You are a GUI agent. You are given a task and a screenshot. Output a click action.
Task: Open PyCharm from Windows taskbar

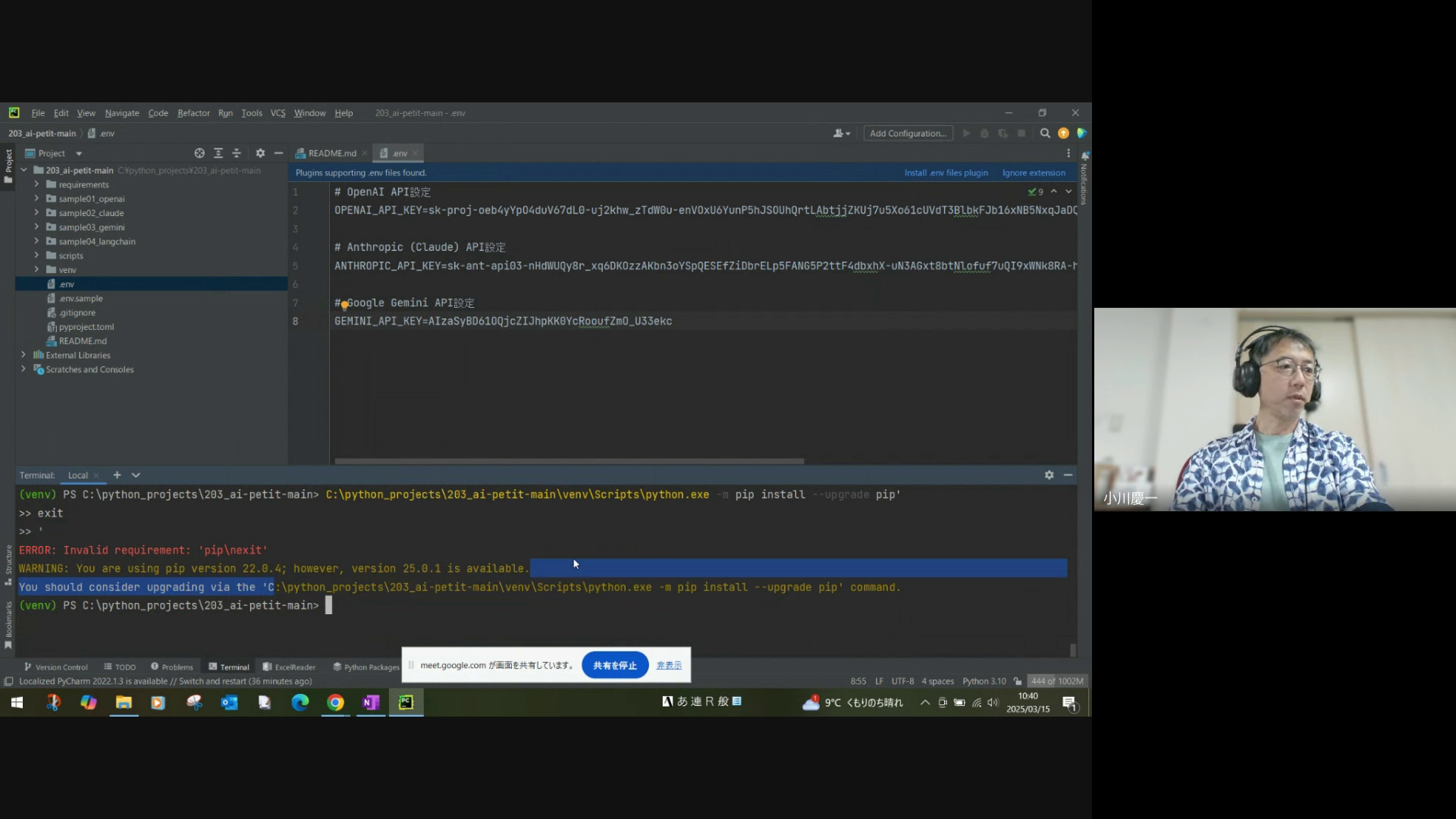pyautogui.click(x=406, y=702)
